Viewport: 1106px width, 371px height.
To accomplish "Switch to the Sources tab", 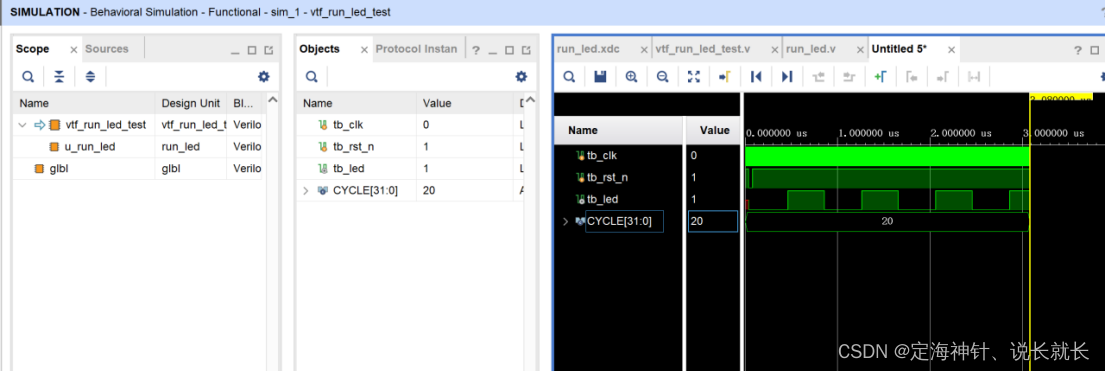I will [107, 49].
